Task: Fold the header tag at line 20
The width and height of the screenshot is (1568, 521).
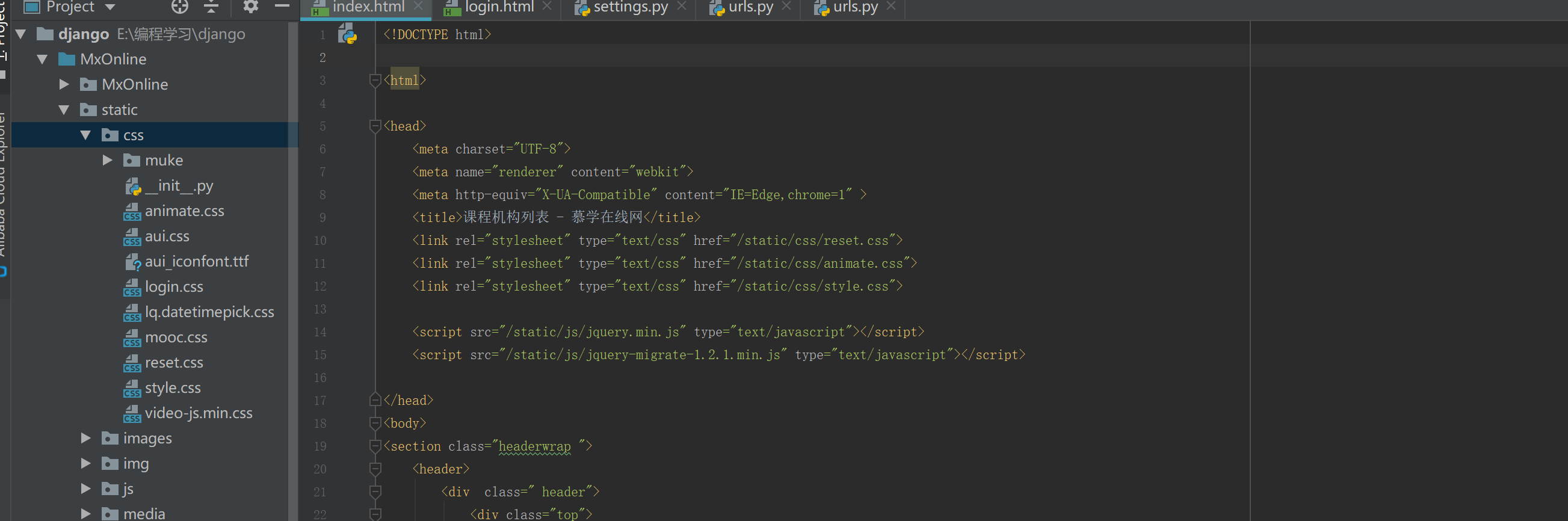Action: 375,469
